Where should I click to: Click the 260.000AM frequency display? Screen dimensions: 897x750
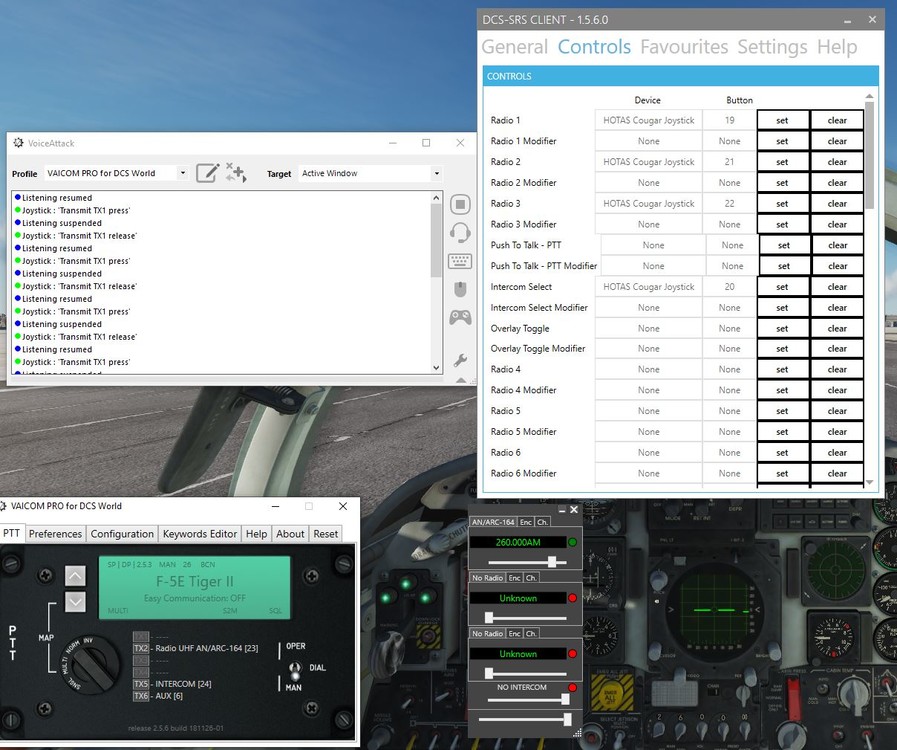click(x=518, y=542)
